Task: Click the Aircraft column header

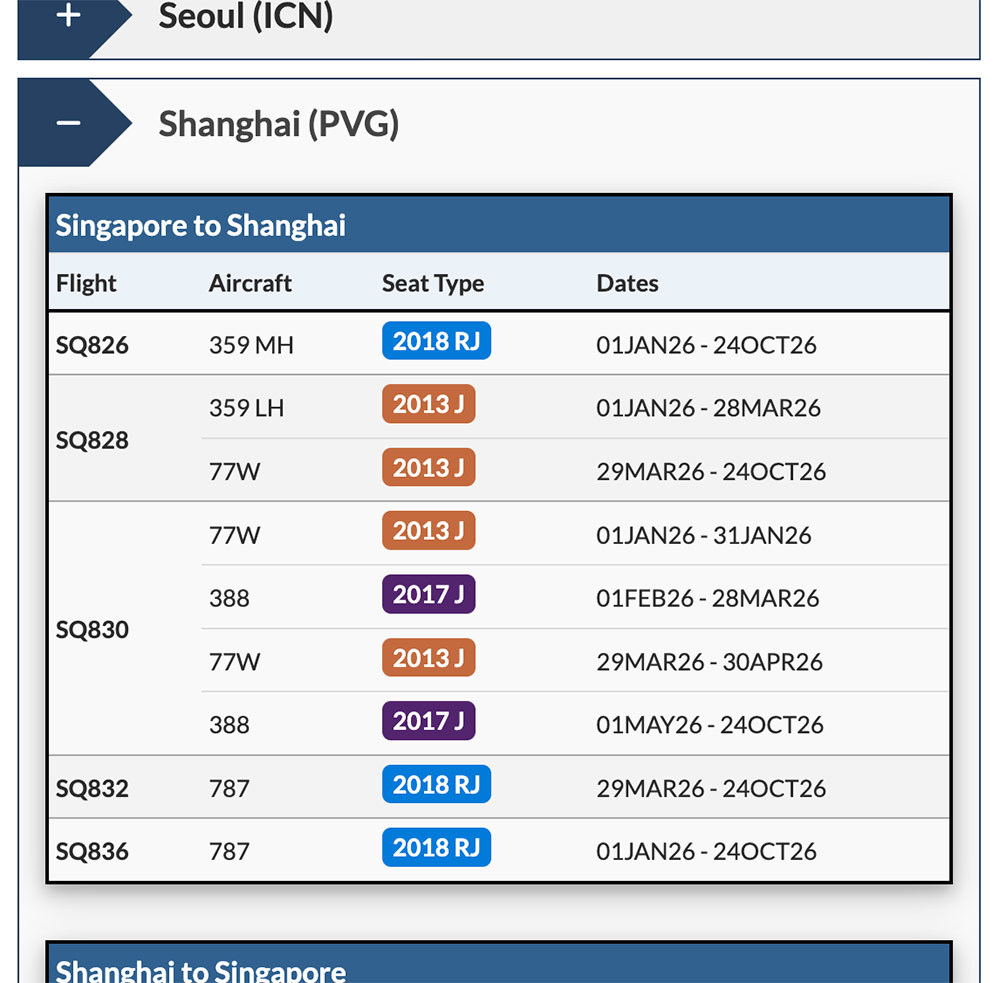Action: coord(250,283)
